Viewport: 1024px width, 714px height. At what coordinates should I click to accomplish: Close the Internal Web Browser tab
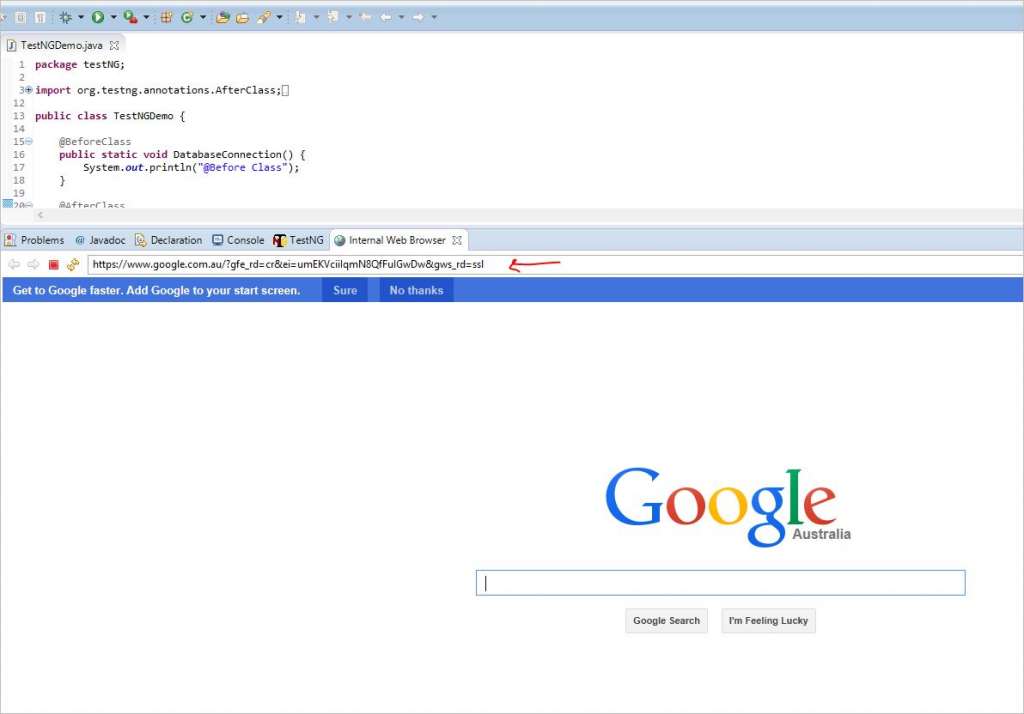point(457,240)
